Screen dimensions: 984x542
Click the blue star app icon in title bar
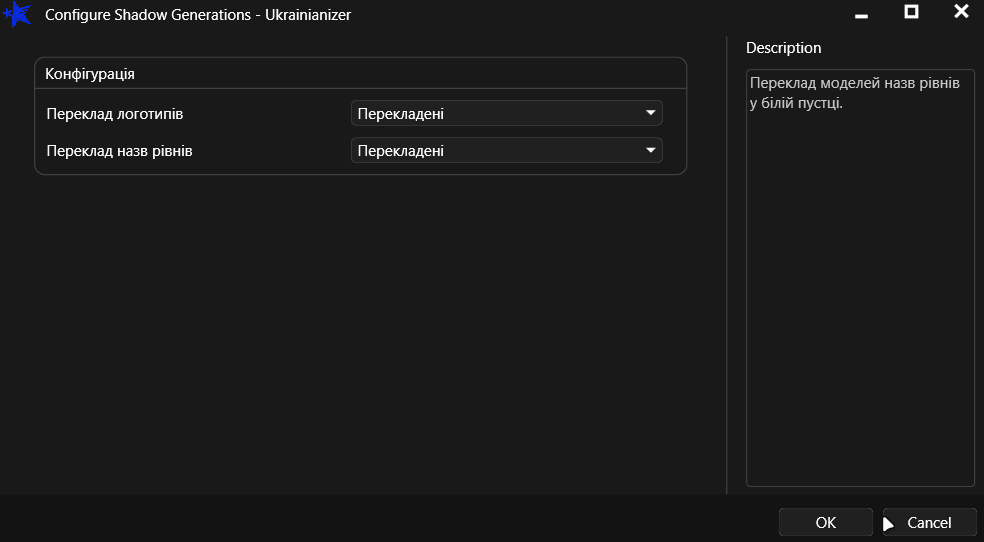coord(17,15)
